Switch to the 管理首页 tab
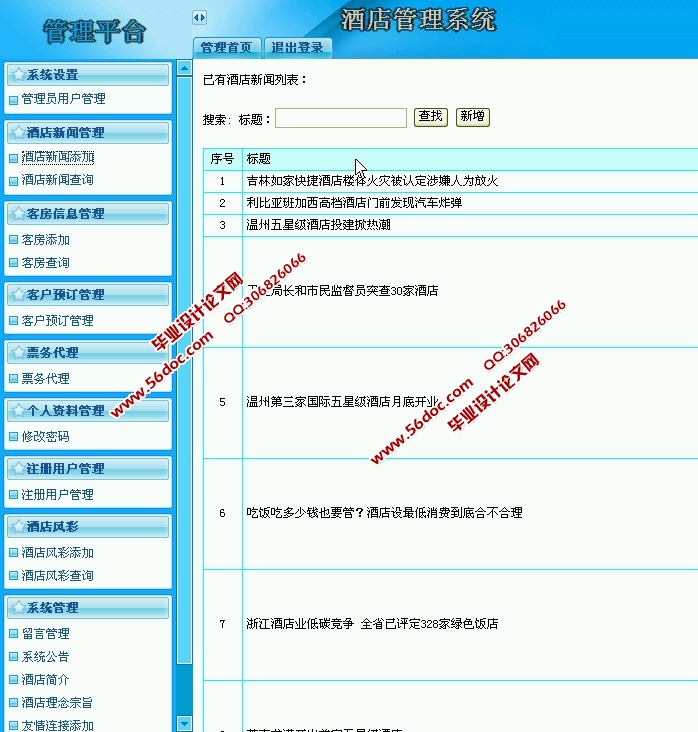 [x=226, y=47]
